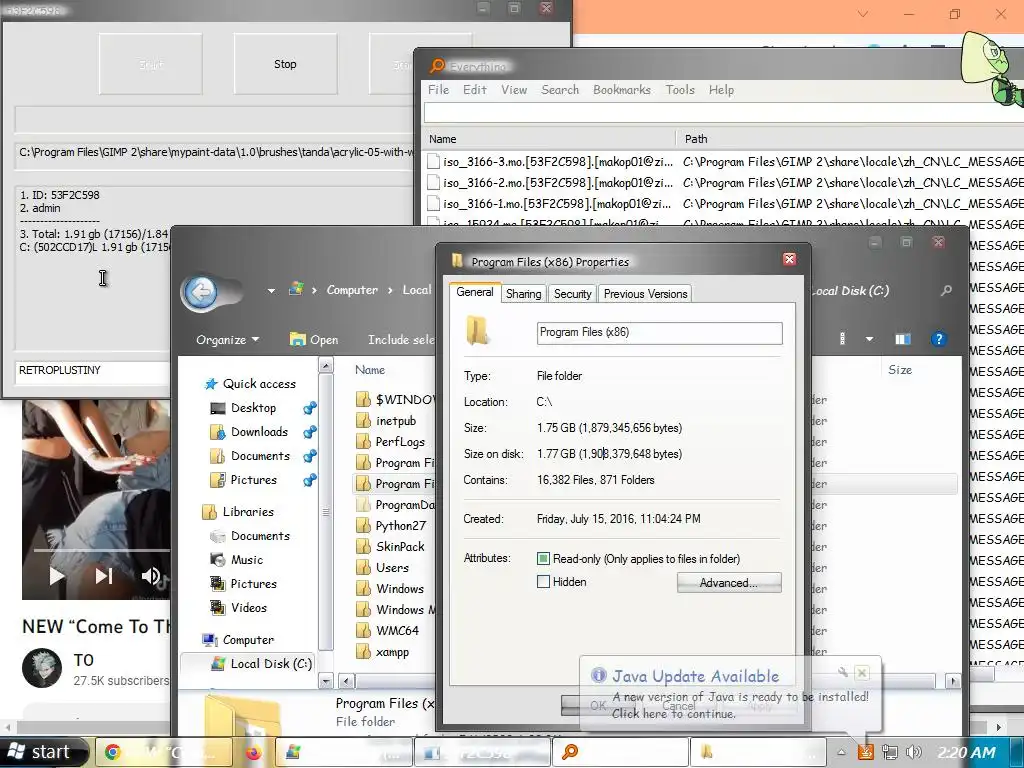The width and height of the screenshot is (1024, 768).
Task: Close the Java Update balloon
Action: pyautogui.click(x=862, y=672)
